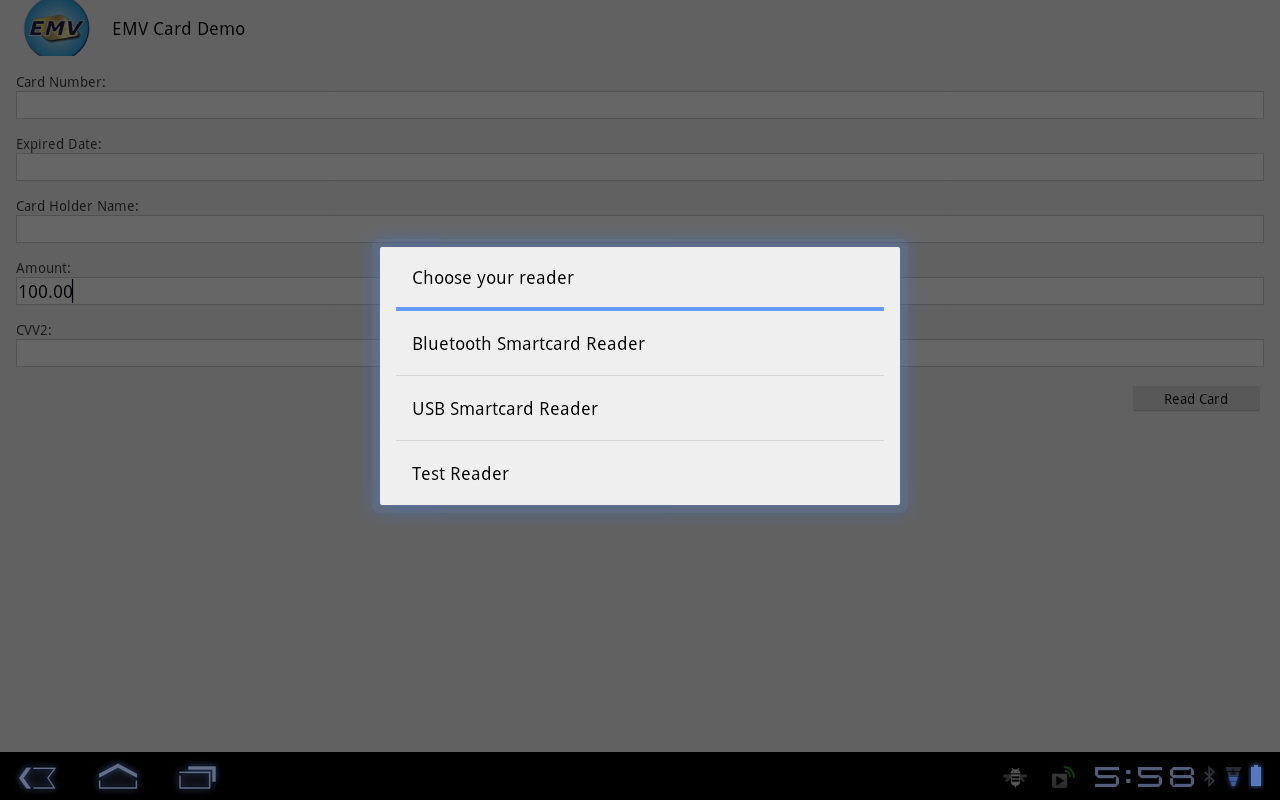Click the Read Card button

pyautogui.click(x=1196, y=399)
